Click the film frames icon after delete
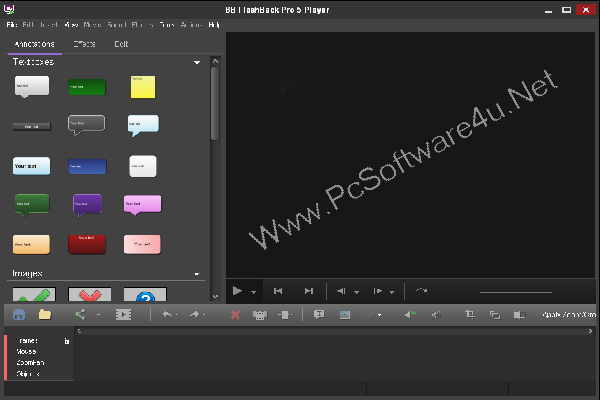This screenshot has height=400, width=600. [x=260, y=315]
